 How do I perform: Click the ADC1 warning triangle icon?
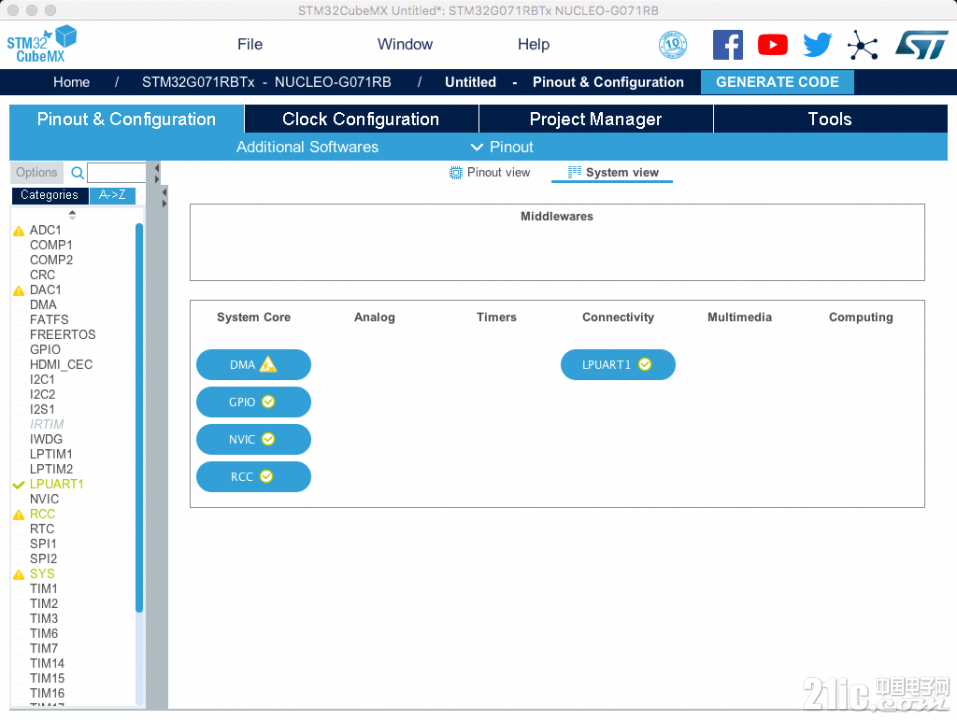(x=19, y=231)
